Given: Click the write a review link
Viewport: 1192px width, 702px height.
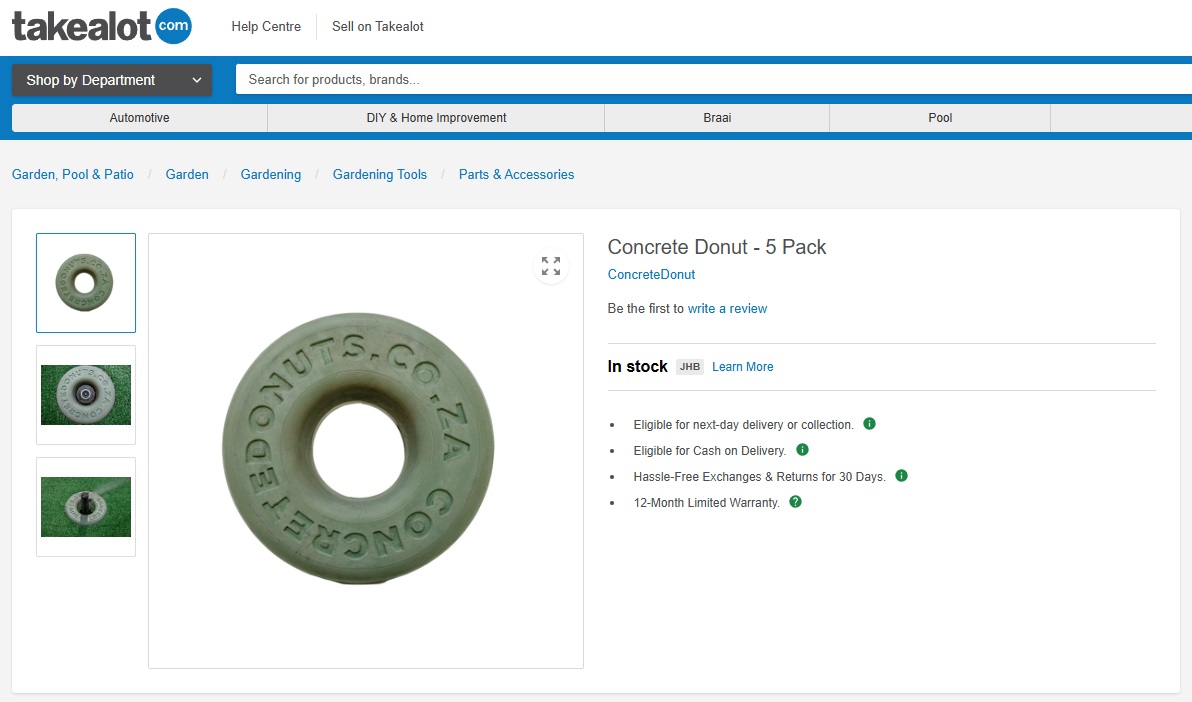Looking at the screenshot, I should tap(727, 309).
